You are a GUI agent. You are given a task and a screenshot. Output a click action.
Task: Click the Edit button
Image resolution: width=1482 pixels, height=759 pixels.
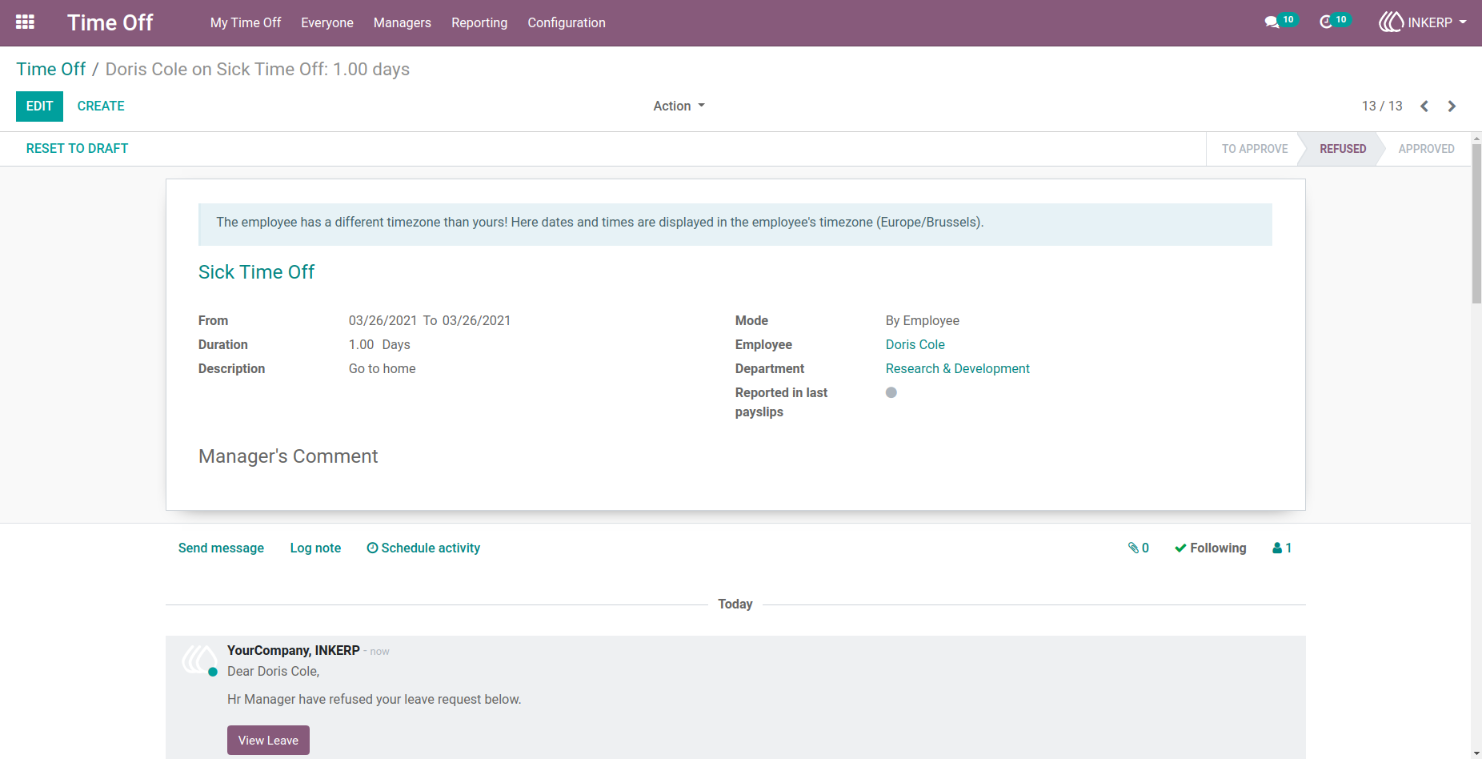tap(39, 106)
